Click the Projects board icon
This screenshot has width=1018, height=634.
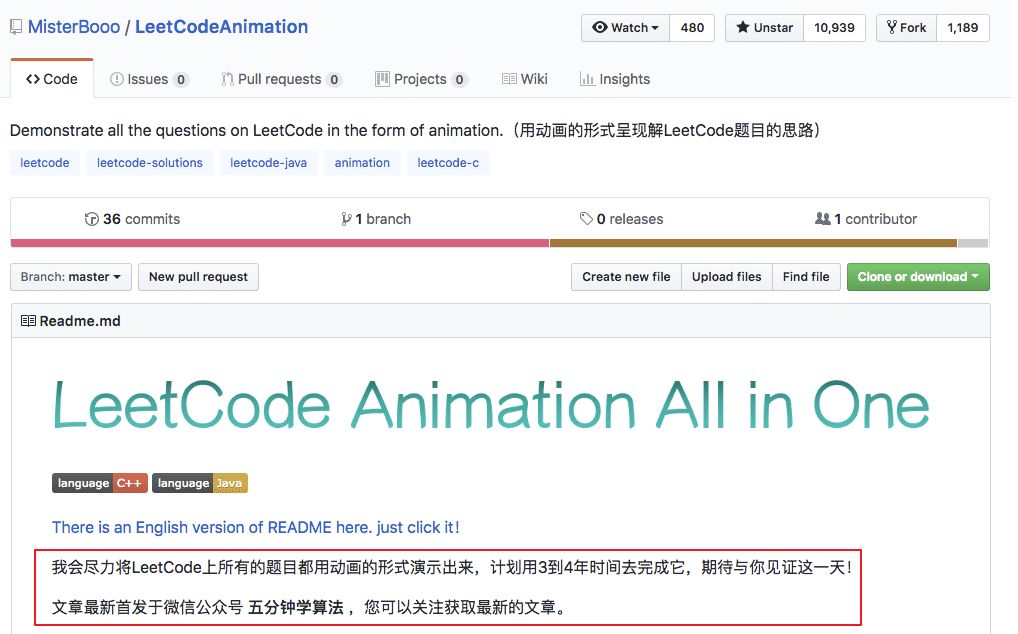382,79
